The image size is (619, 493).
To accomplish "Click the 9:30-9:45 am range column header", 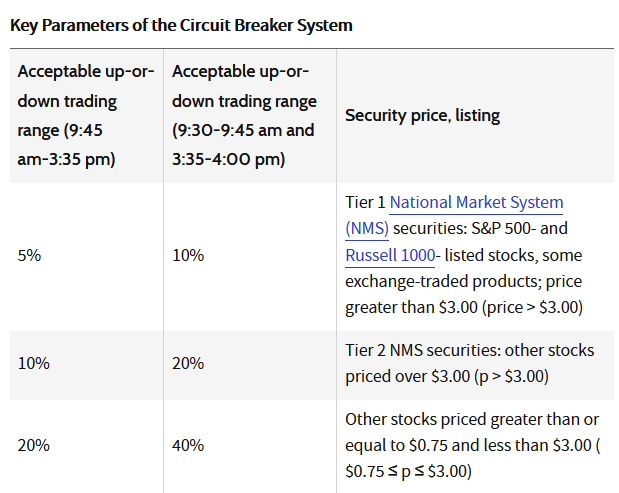I will (242, 116).
